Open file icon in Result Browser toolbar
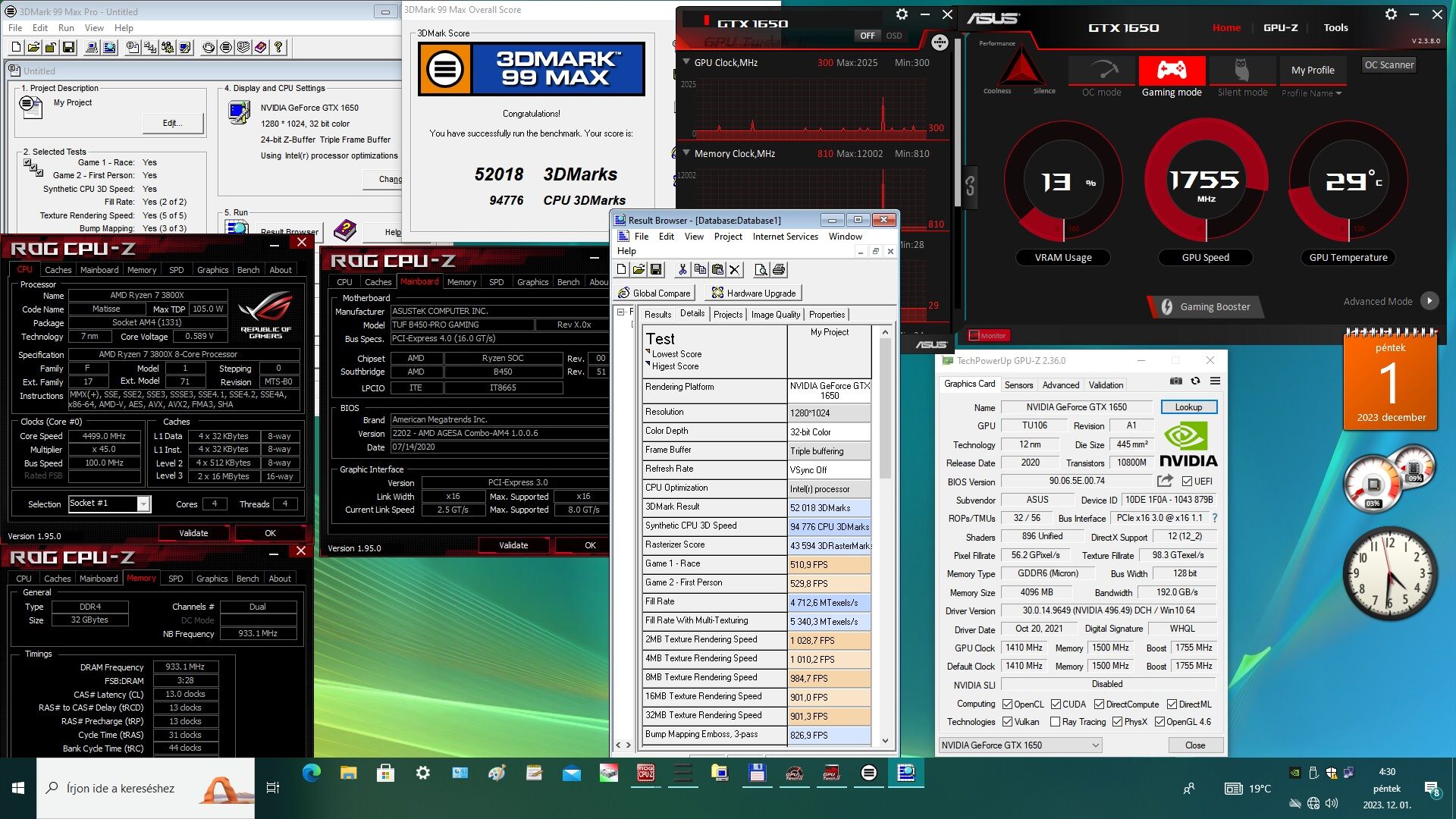This screenshot has width=1456, height=819. click(639, 269)
